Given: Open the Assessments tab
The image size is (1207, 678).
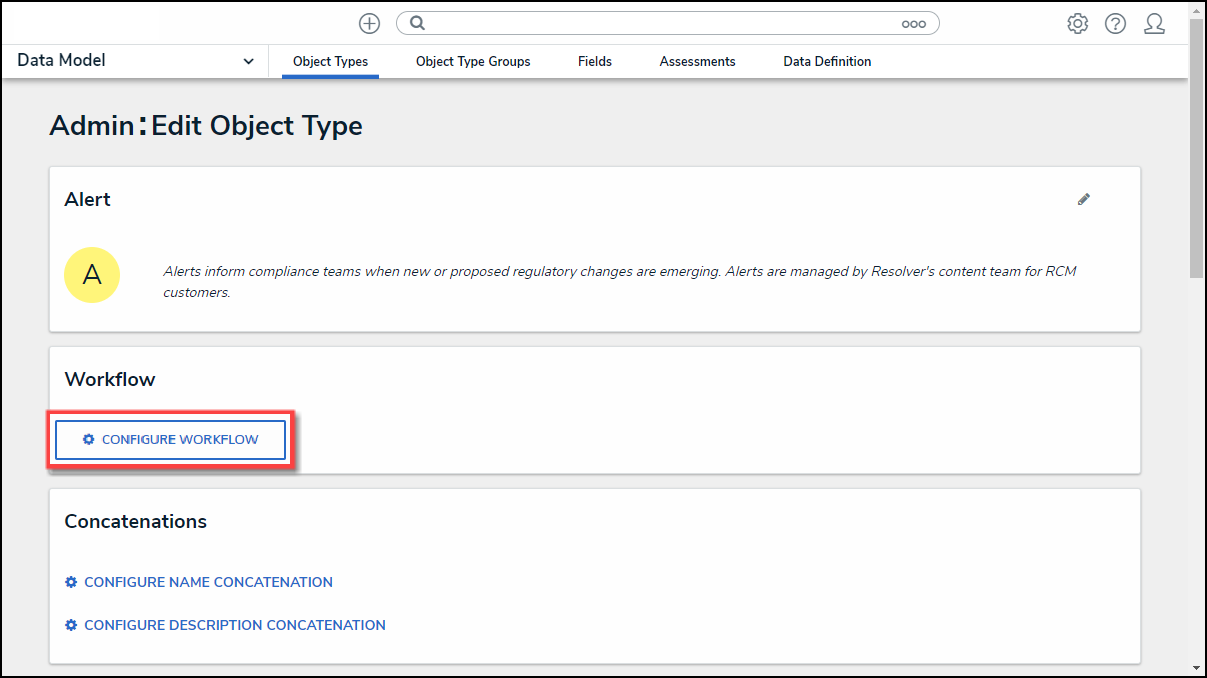Looking at the screenshot, I should pyautogui.click(x=697, y=61).
